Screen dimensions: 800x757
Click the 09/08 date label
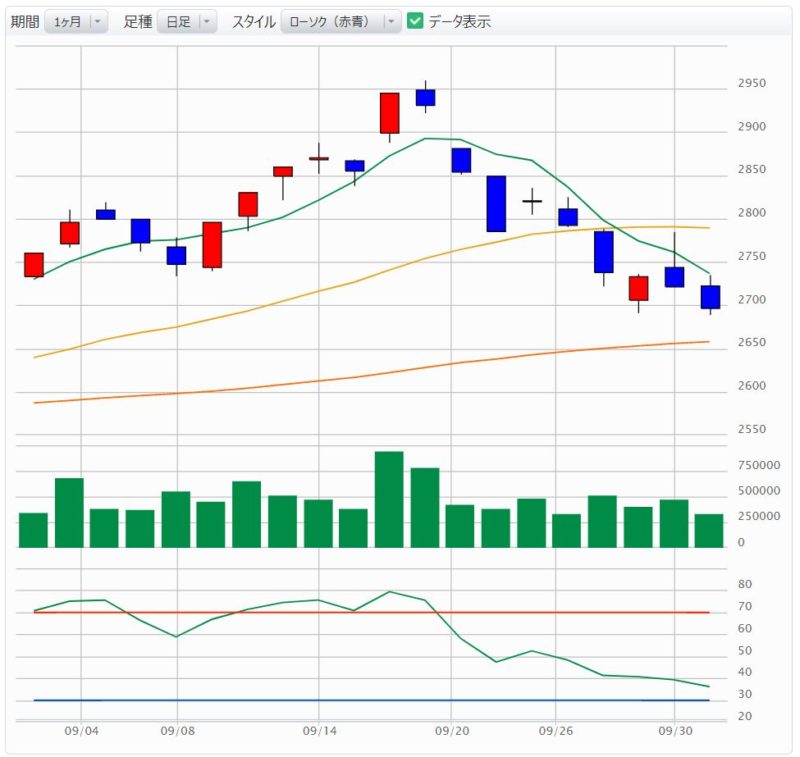pyautogui.click(x=178, y=731)
